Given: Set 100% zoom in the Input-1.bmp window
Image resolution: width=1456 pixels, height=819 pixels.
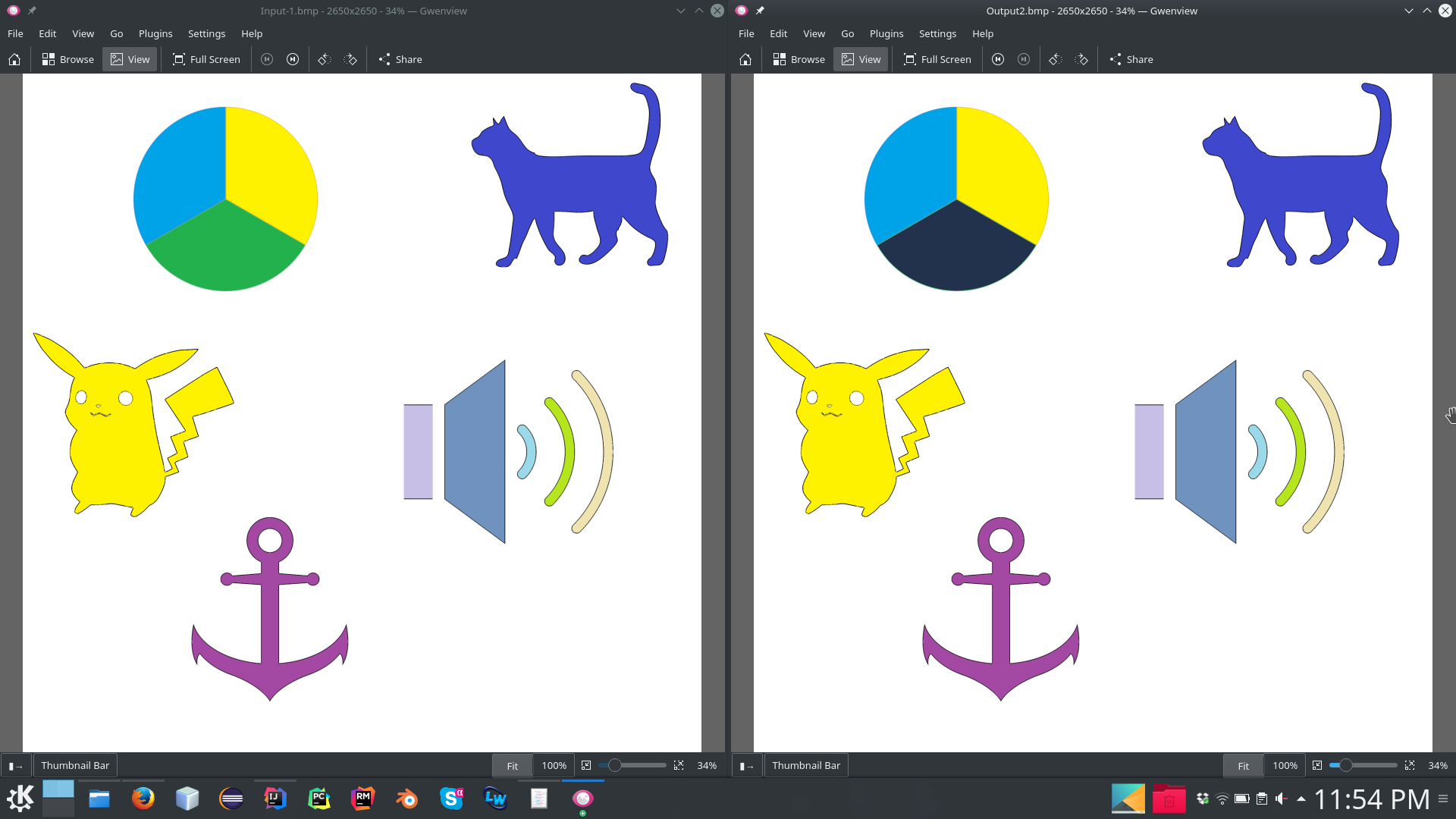Looking at the screenshot, I should tap(554, 766).
